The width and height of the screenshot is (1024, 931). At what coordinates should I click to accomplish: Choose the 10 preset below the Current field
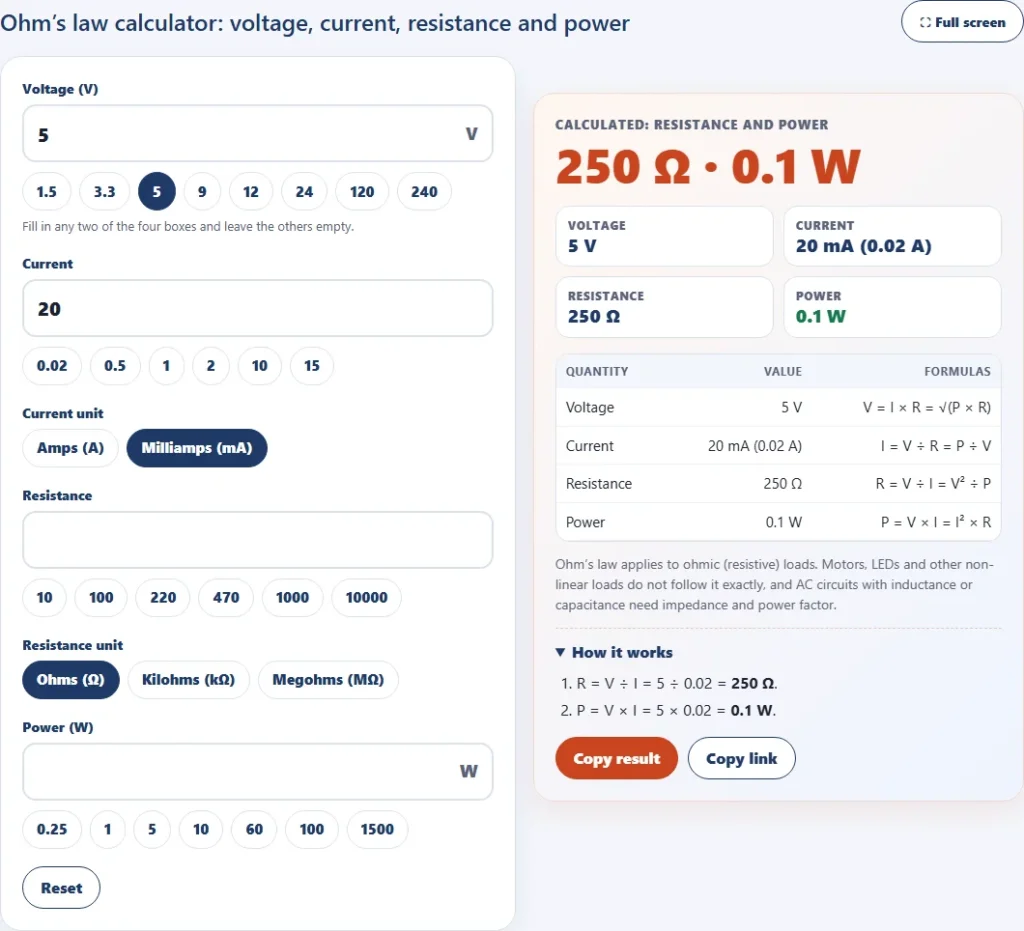260,366
